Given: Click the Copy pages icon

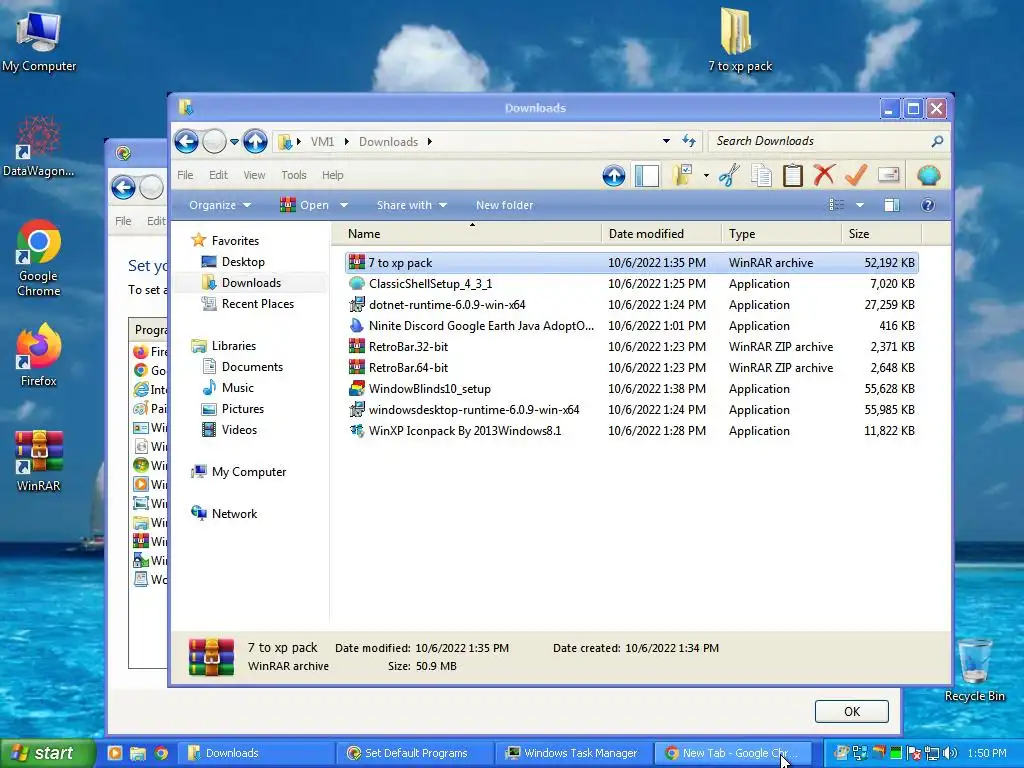Looking at the screenshot, I should click(761, 175).
